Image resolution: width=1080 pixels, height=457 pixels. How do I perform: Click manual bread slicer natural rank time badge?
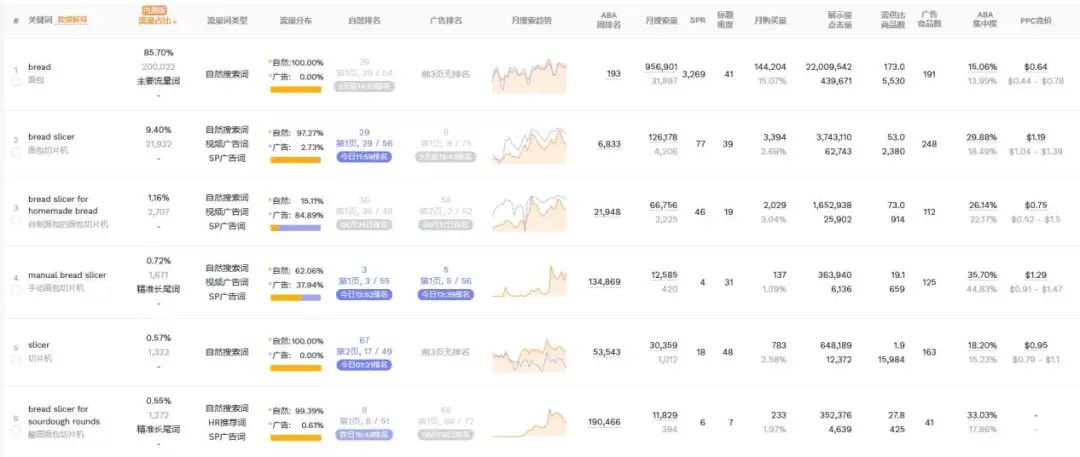[364, 295]
